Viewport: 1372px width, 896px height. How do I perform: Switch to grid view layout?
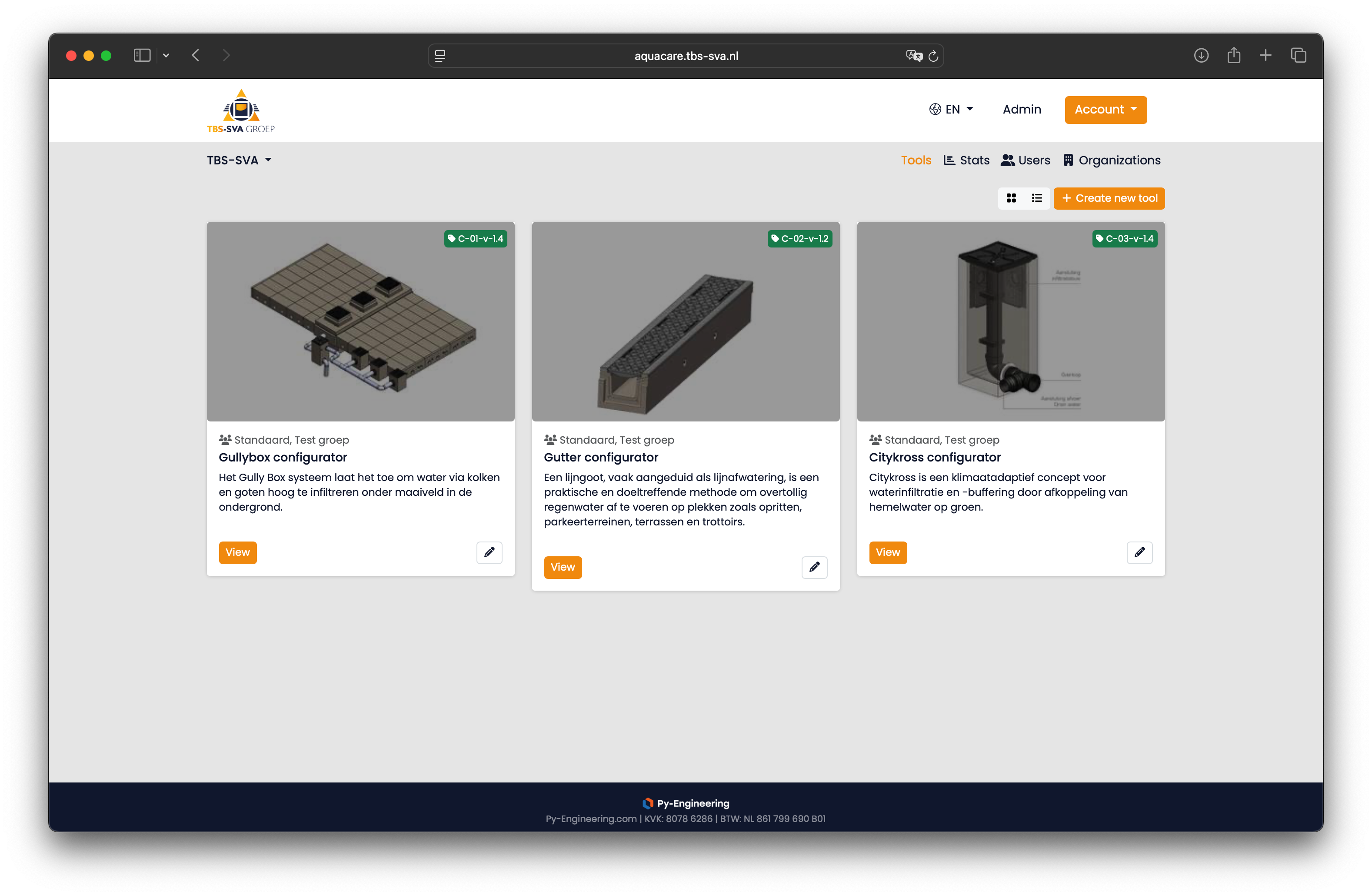pos(1011,198)
